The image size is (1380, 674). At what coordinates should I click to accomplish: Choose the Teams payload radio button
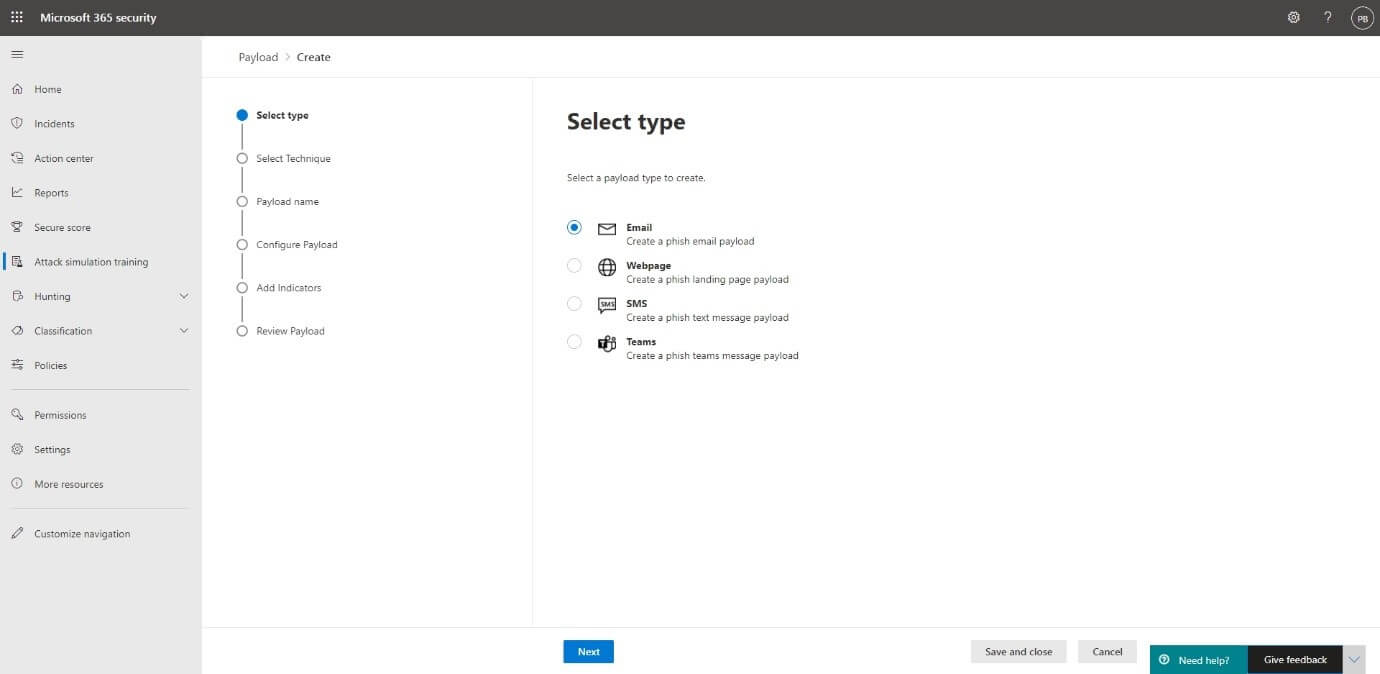[x=574, y=342]
